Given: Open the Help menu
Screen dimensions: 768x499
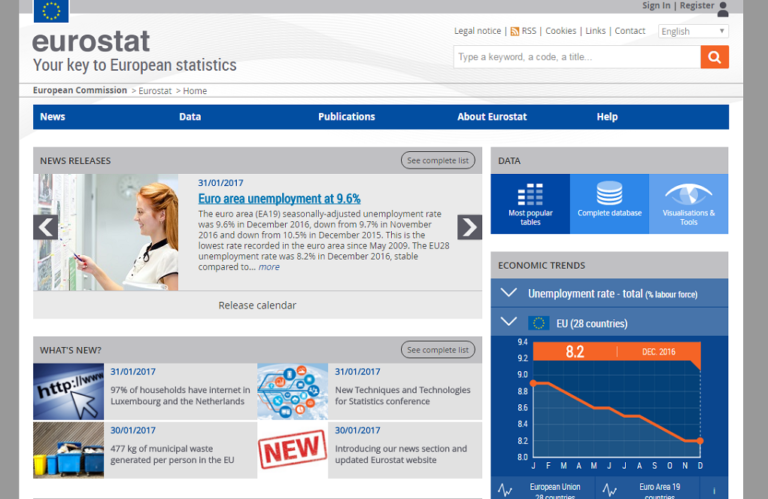Looking at the screenshot, I should [607, 117].
